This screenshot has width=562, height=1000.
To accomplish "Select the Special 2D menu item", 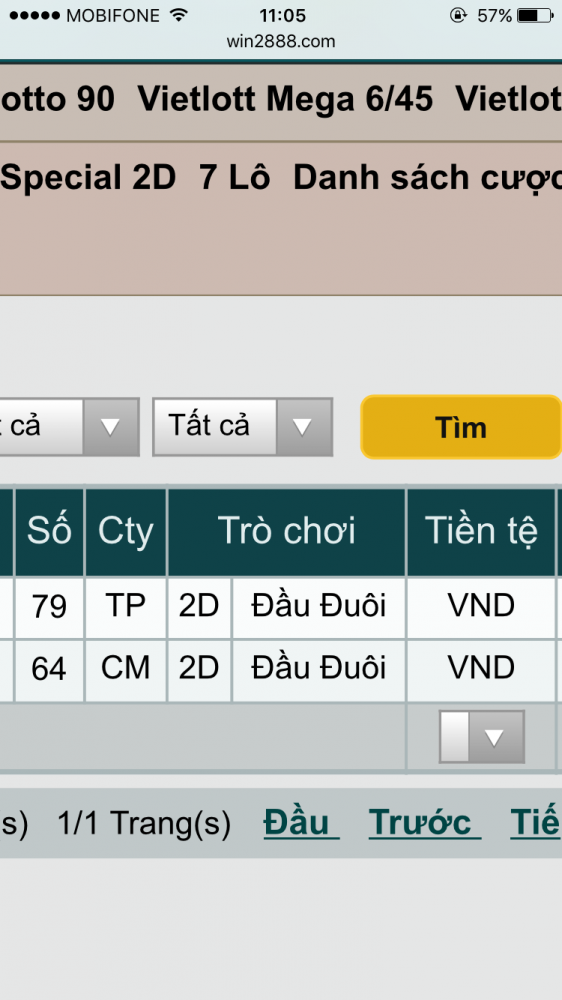I will tap(88, 177).
